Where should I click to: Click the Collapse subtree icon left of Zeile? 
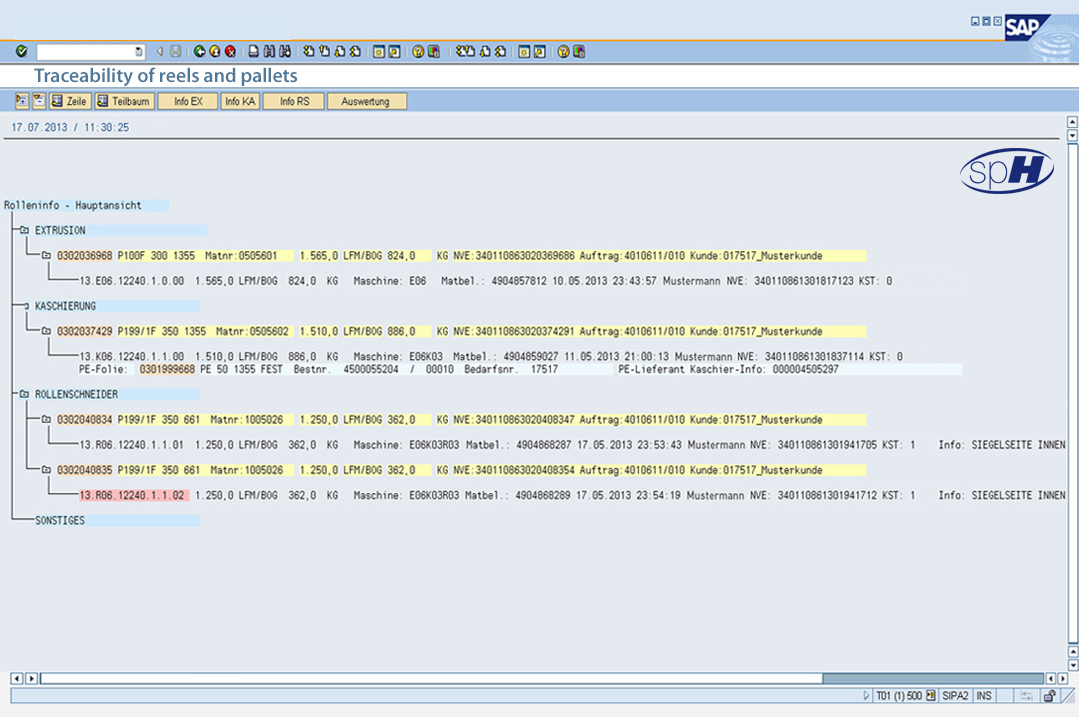[x=39, y=101]
